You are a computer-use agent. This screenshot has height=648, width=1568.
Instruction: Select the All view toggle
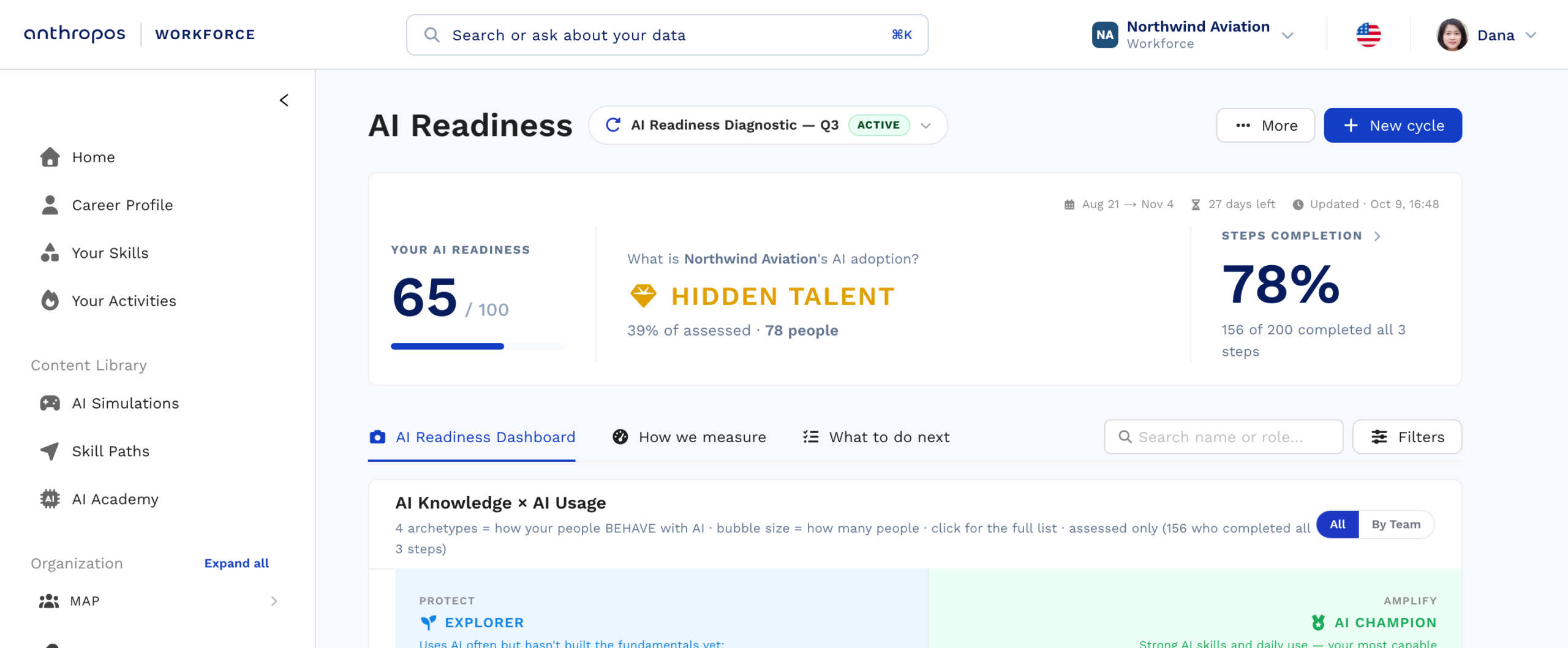click(1338, 524)
